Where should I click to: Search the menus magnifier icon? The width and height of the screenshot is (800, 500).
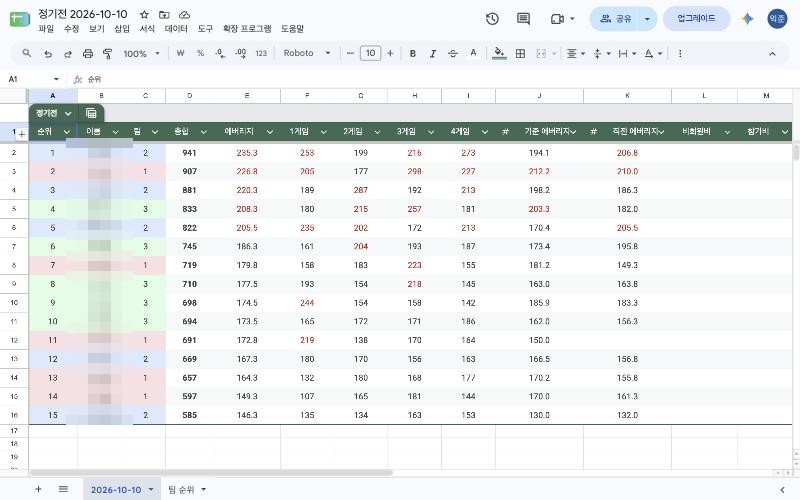[x=27, y=53]
